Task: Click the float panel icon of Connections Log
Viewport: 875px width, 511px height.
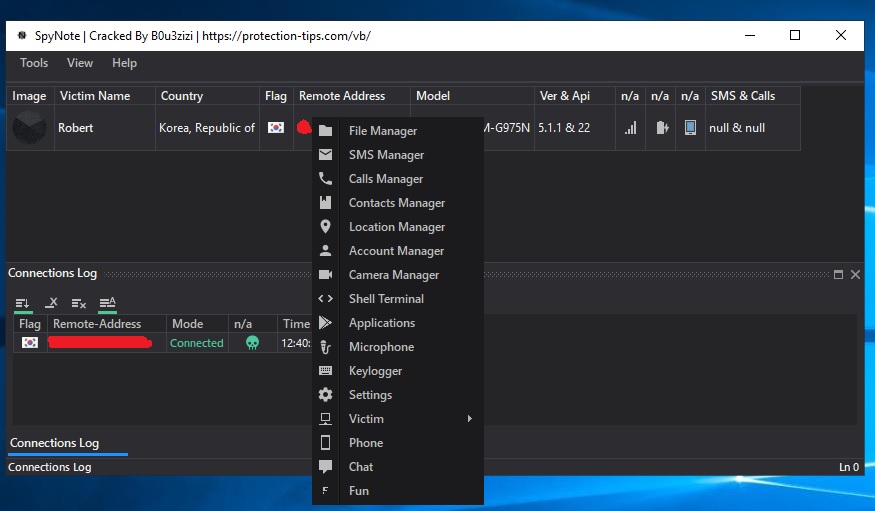Action: (x=838, y=274)
